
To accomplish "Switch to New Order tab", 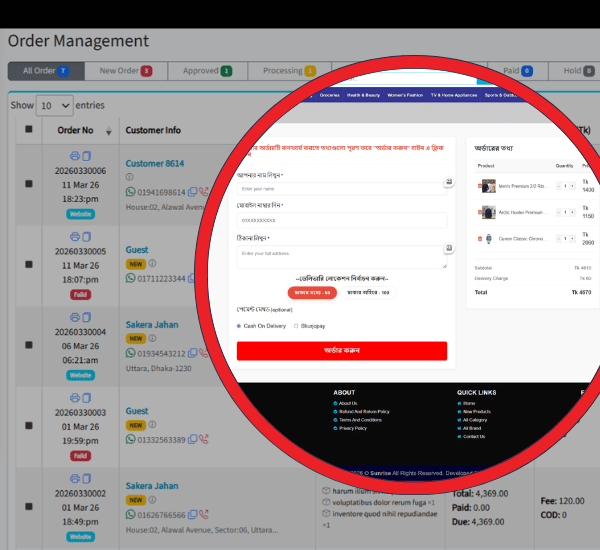I will point(126,71).
